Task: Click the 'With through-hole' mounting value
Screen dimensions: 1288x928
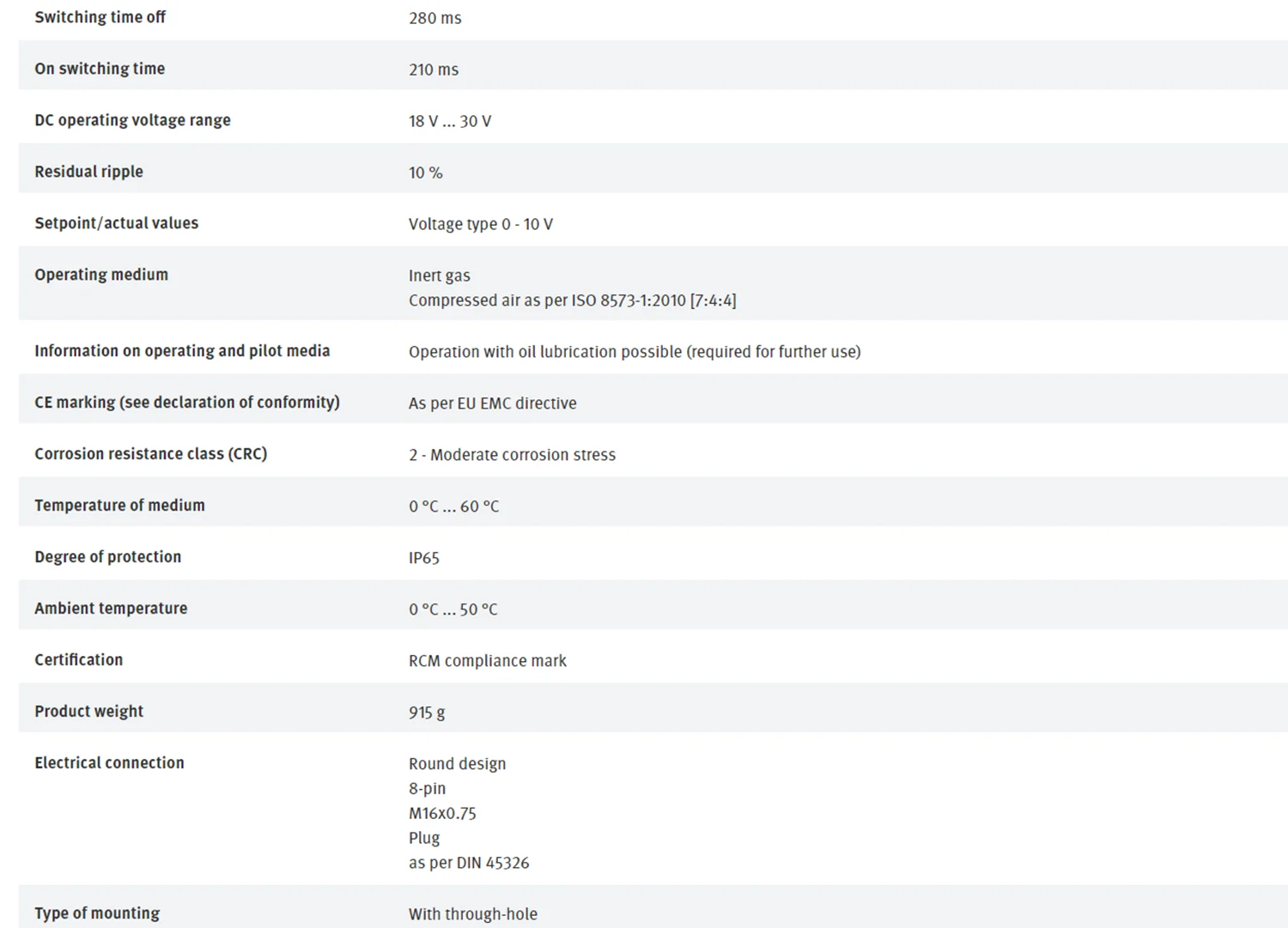Action: [x=472, y=914]
